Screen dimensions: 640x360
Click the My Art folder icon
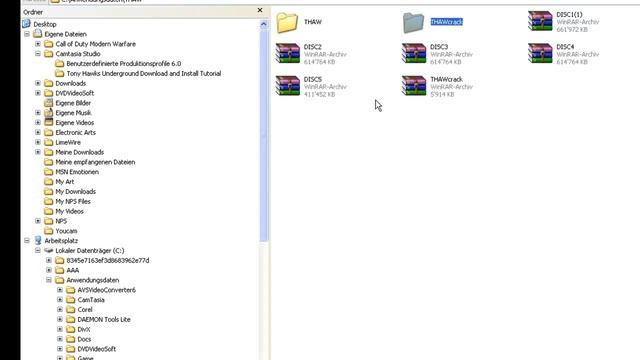pyautogui.click(x=49, y=182)
